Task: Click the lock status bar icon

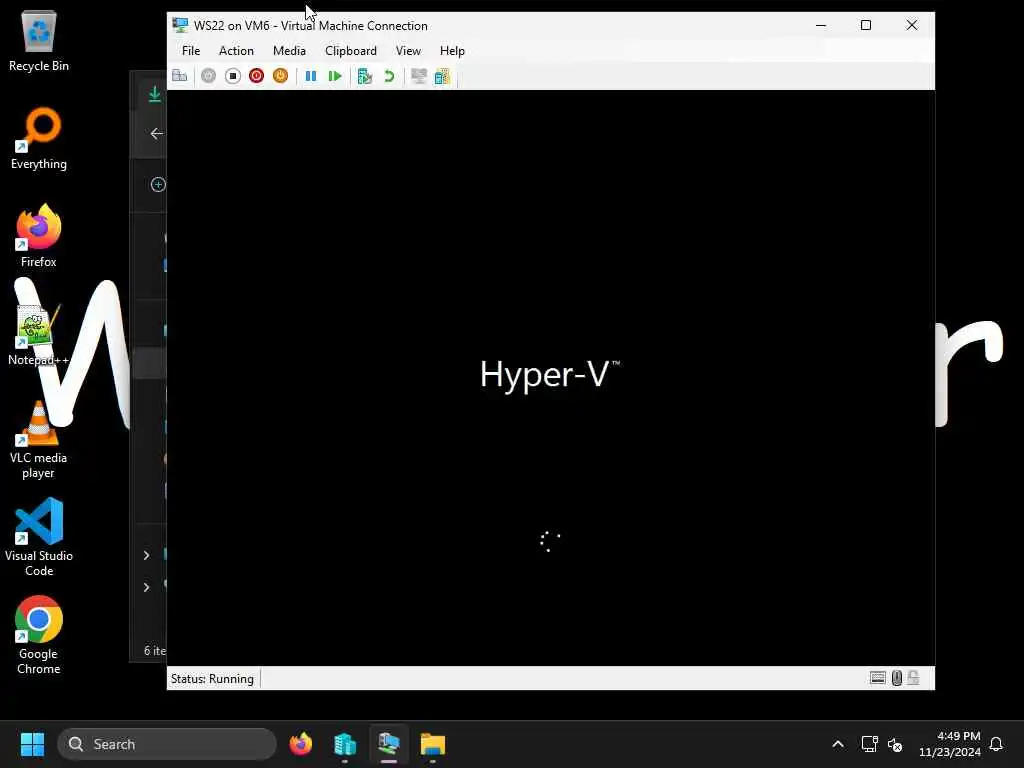Action: [x=914, y=678]
